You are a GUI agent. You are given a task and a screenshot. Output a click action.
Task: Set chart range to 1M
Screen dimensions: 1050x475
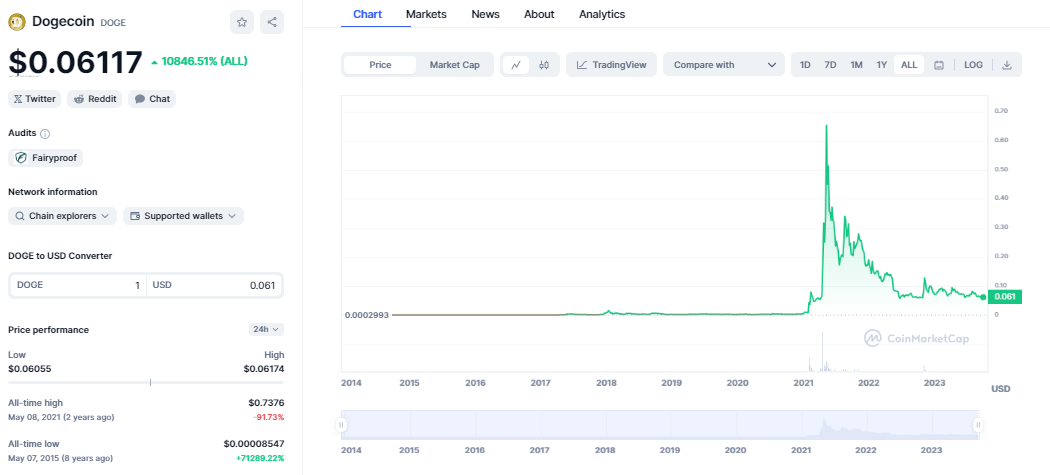856,65
